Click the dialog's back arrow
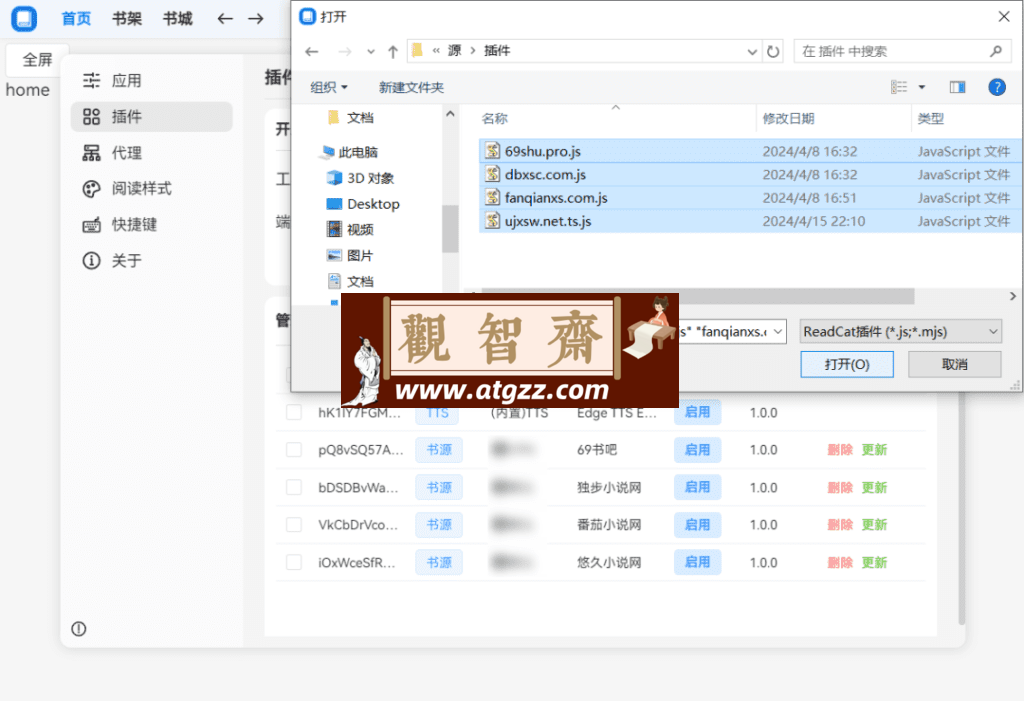The width and height of the screenshot is (1024, 701). [x=312, y=52]
